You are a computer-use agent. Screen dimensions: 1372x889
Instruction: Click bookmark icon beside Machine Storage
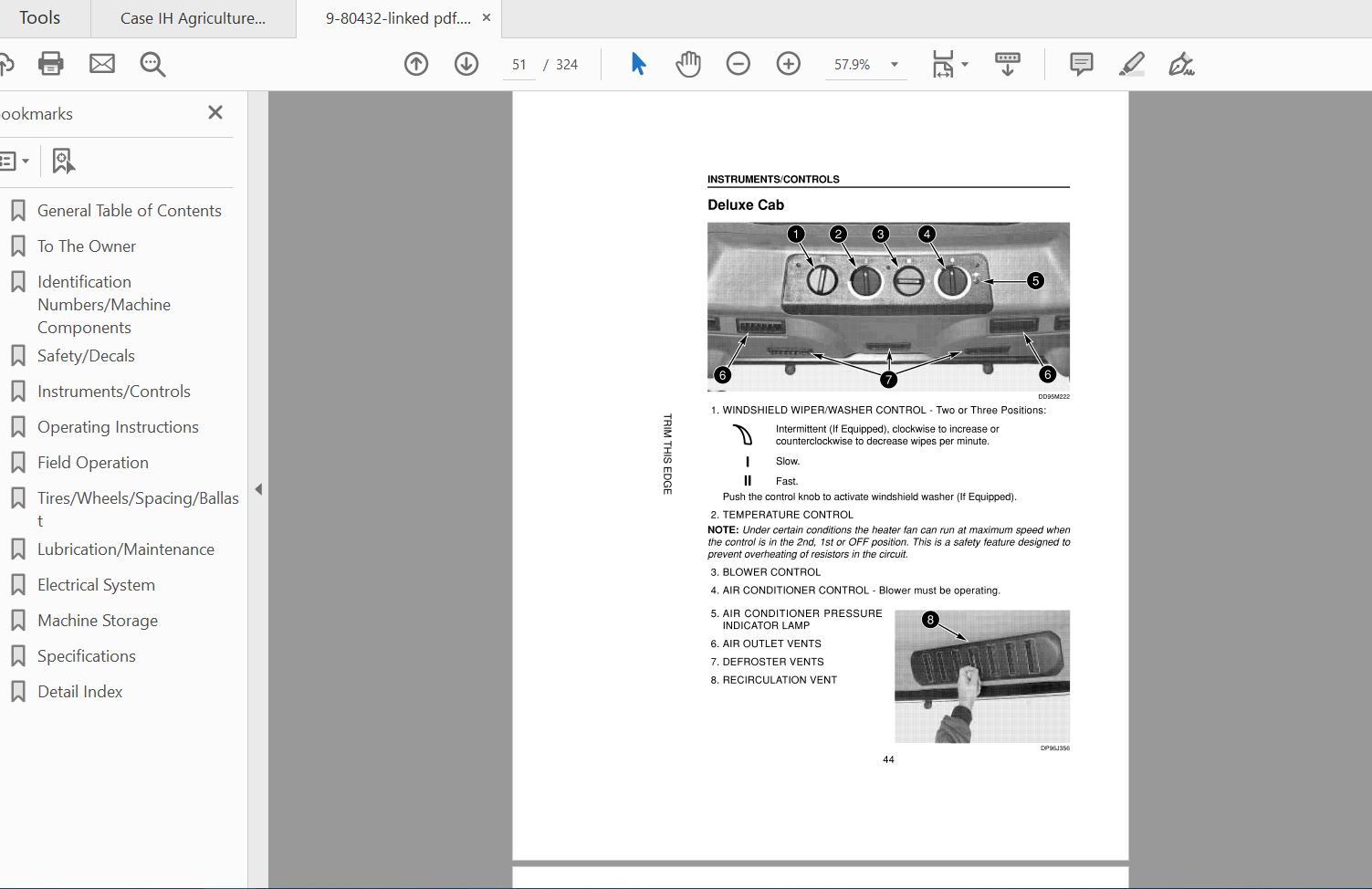18,621
